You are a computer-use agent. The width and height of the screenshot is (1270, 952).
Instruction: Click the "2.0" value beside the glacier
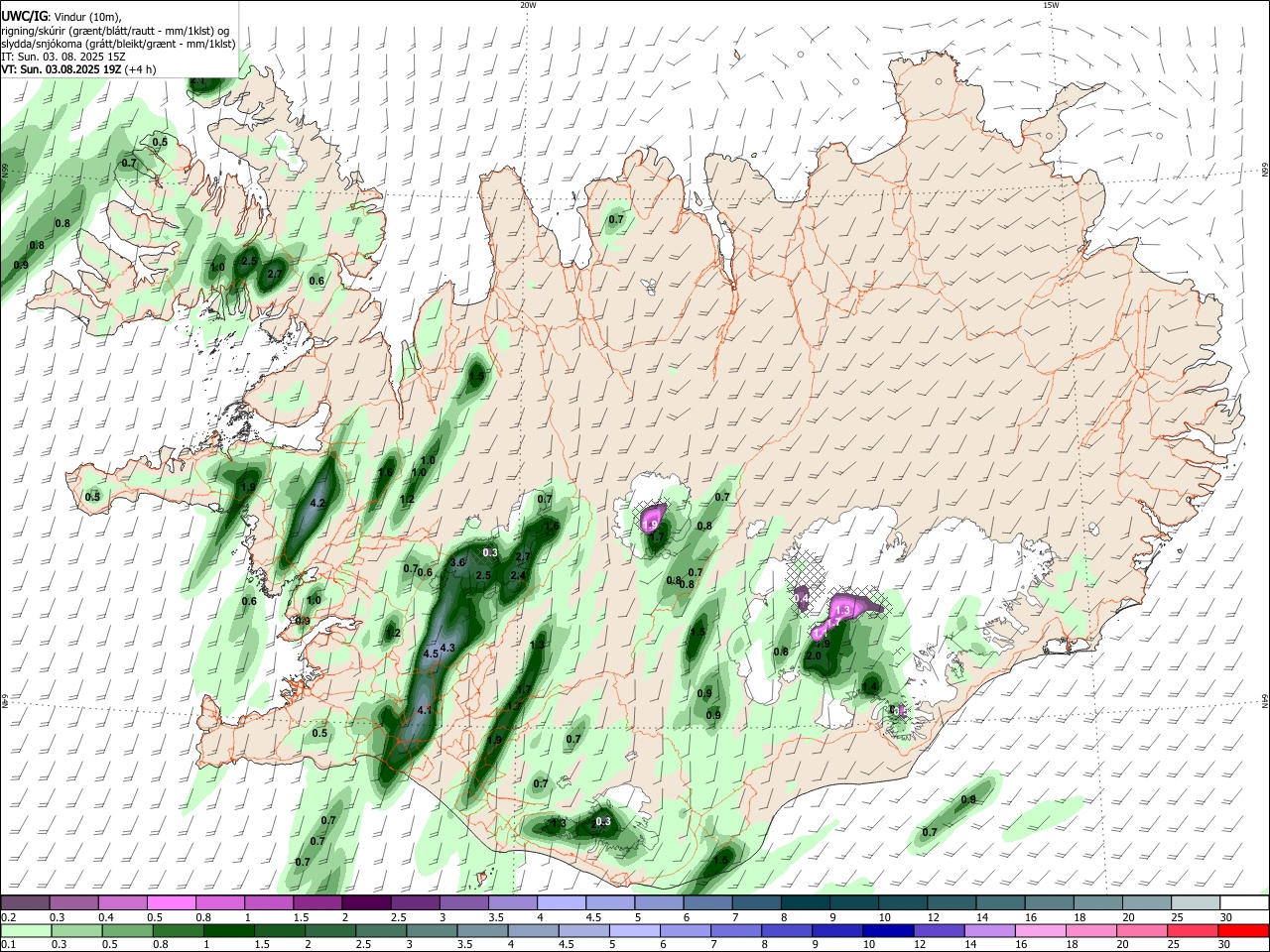click(815, 655)
